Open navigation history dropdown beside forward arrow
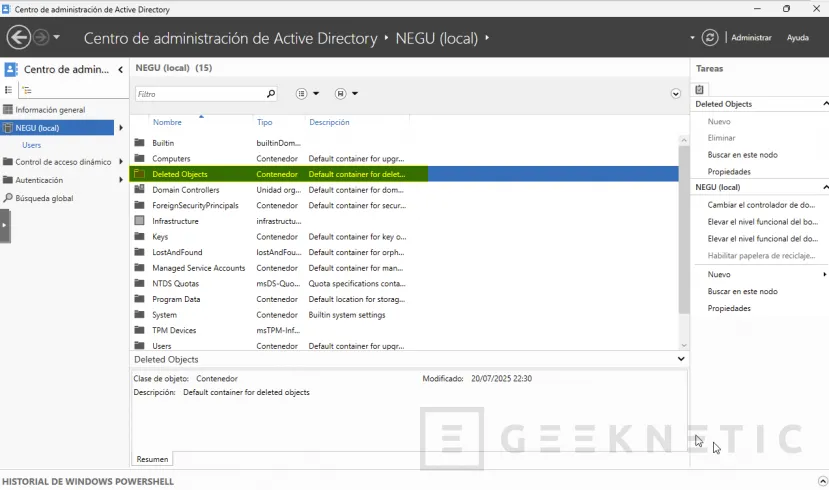This screenshot has width=829, height=490. (56, 38)
